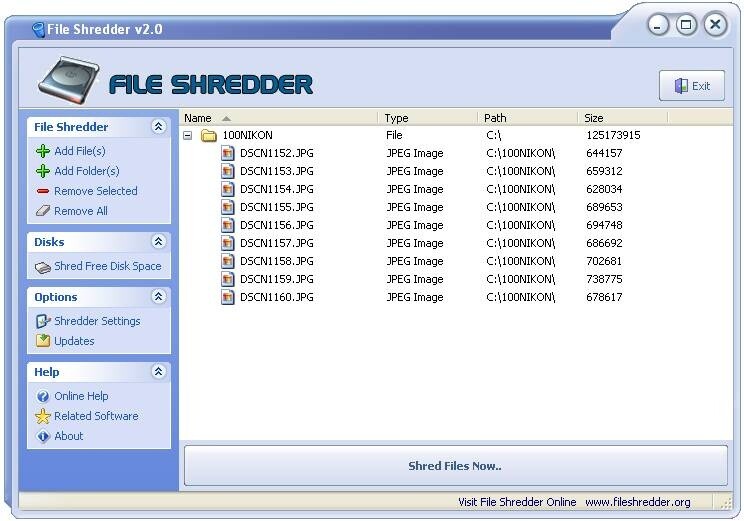Screen dimensions: 744x521
Task: Click the Shred Files Now button
Action: (456, 466)
